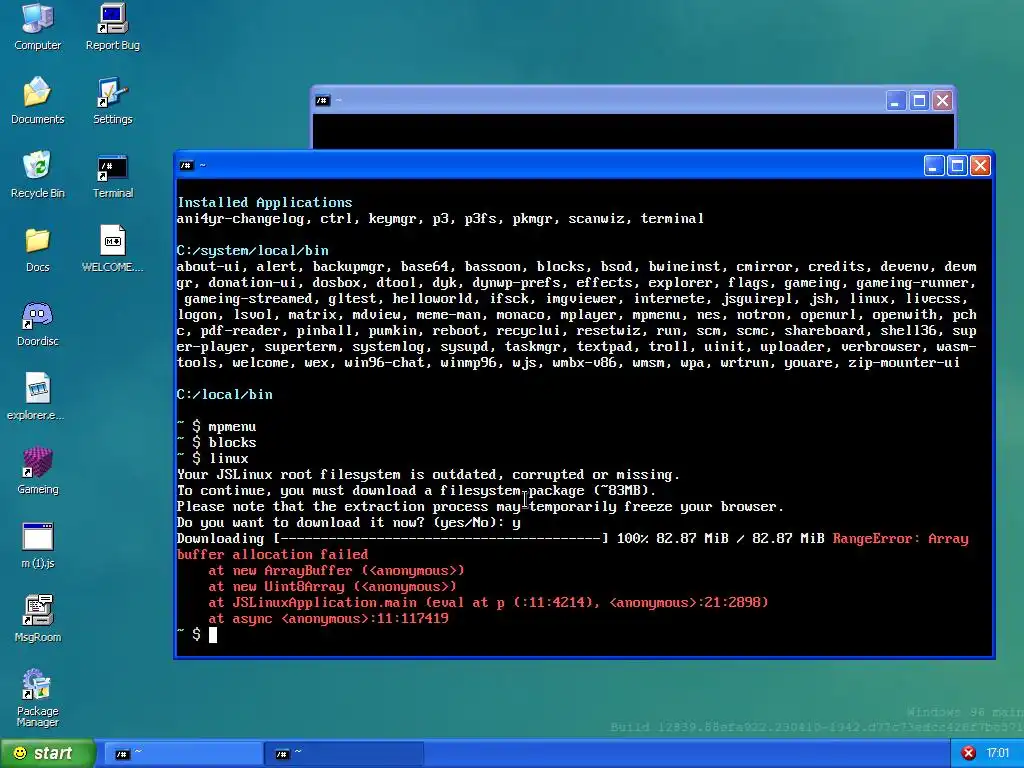This screenshot has height=768, width=1024.
Task: Click the terminal prompt cursor block
Action: click(x=213, y=635)
